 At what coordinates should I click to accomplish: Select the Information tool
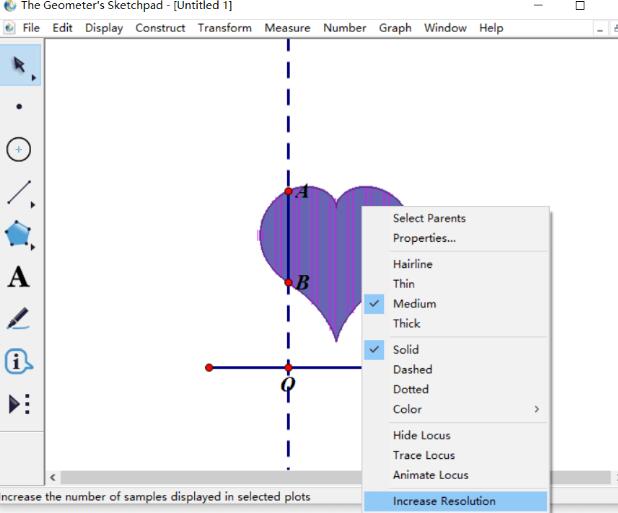click(x=19, y=361)
